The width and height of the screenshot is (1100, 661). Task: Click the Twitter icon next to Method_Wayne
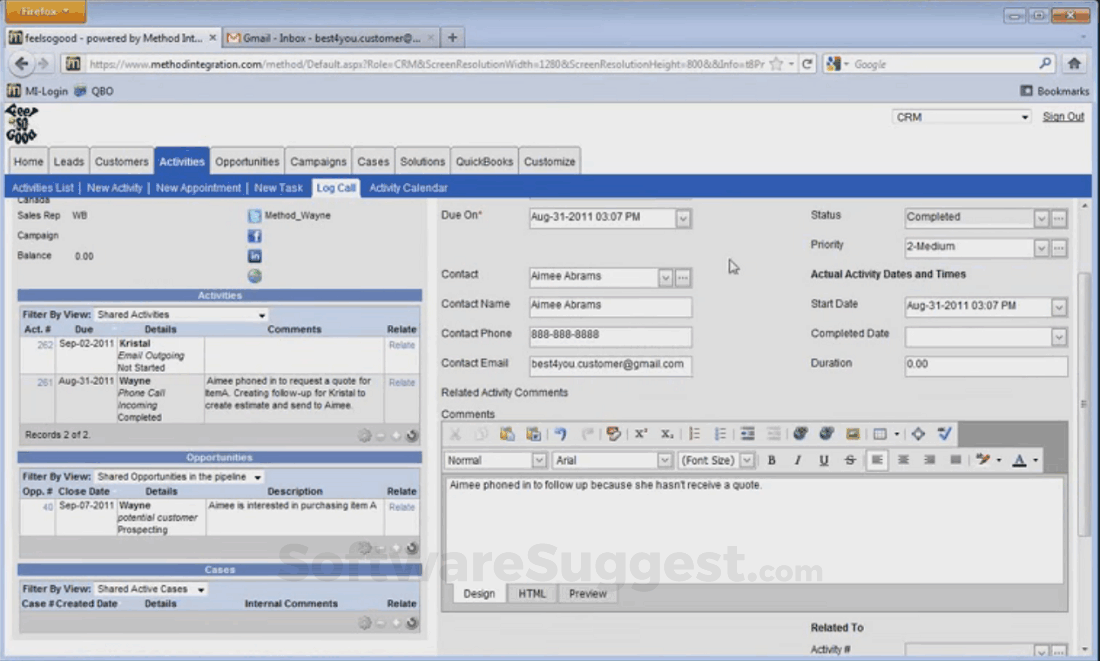click(x=254, y=216)
